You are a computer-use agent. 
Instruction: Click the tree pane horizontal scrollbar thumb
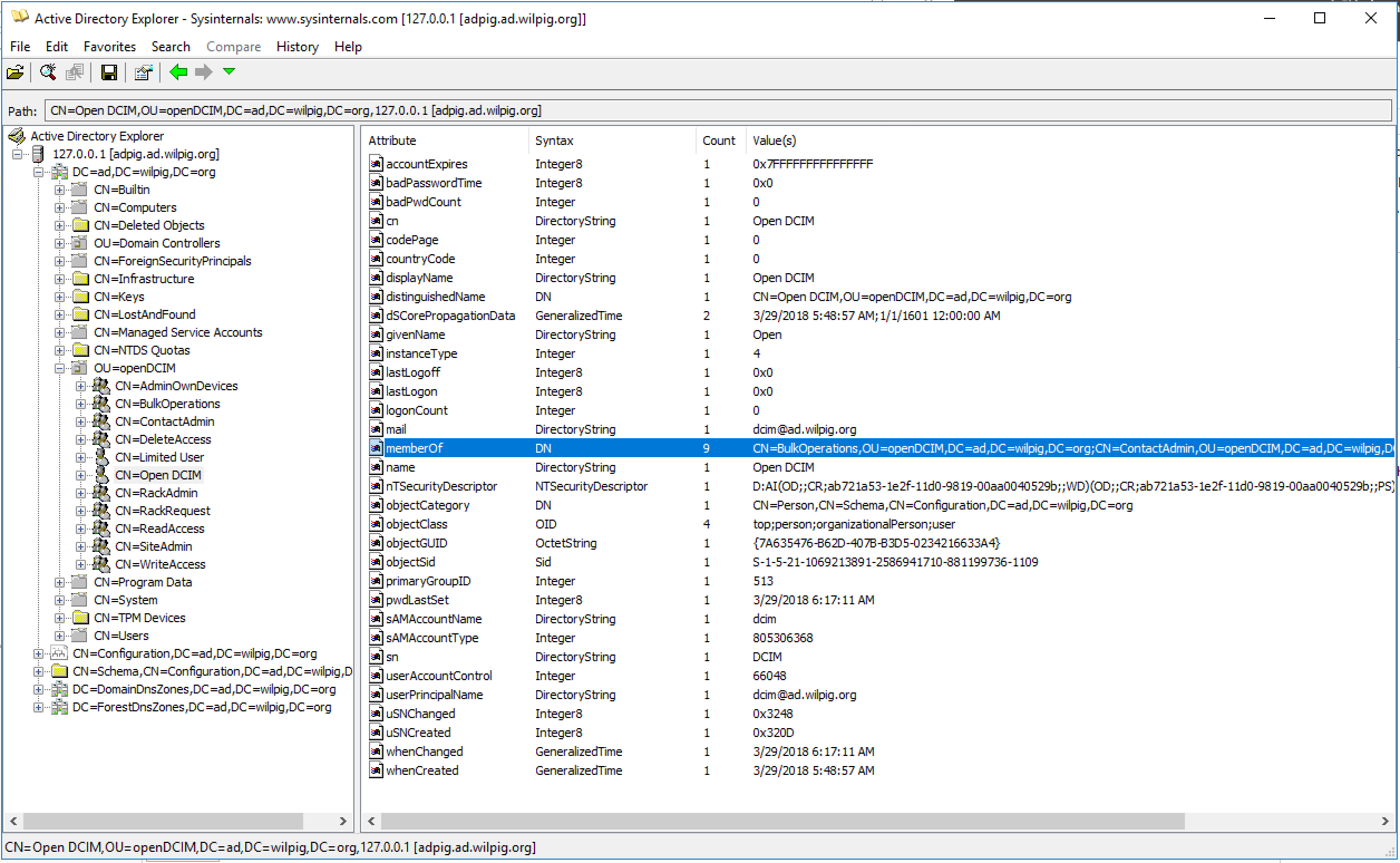pyautogui.click(x=163, y=821)
